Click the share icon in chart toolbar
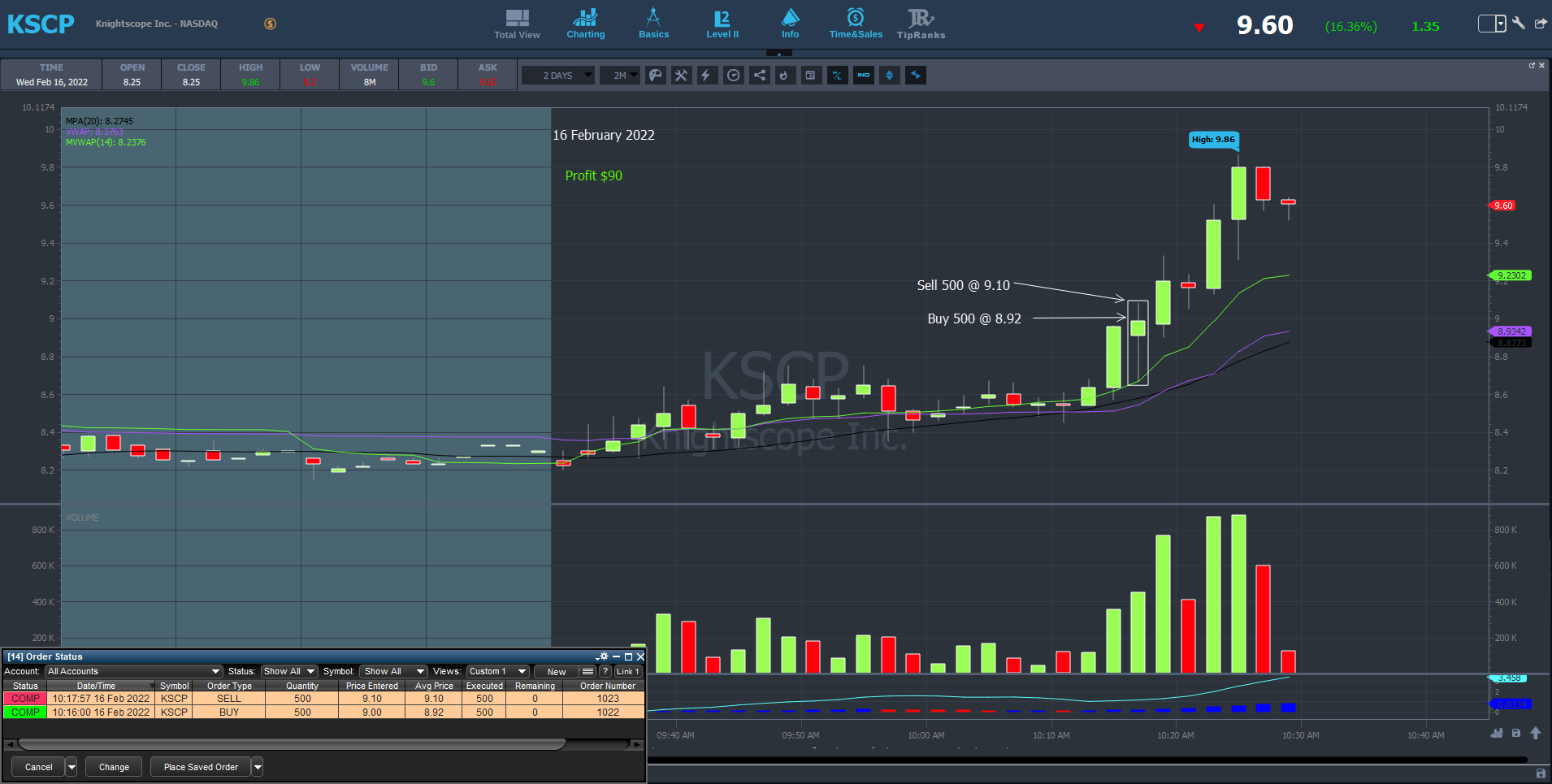The height and width of the screenshot is (784, 1552). pyautogui.click(x=759, y=76)
